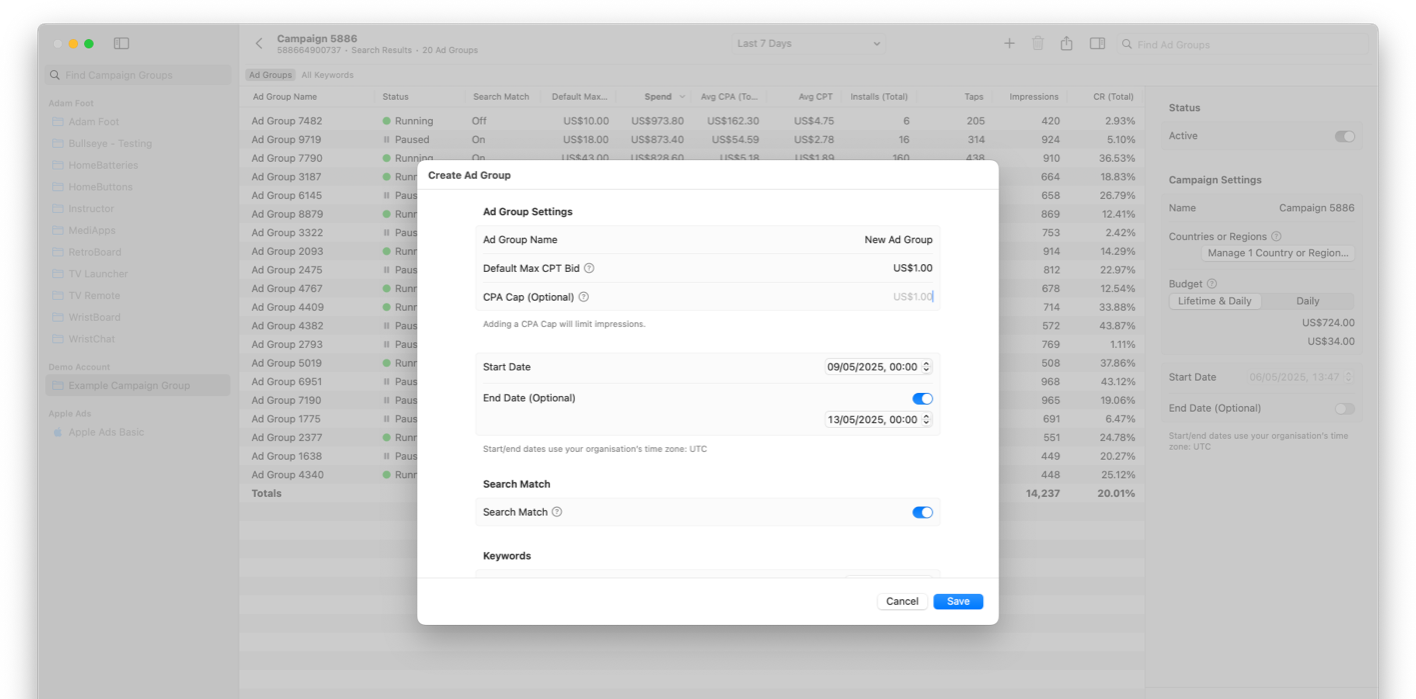1416x699 pixels.
Task: Select the Daily budget segment
Action: tap(1308, 301)
